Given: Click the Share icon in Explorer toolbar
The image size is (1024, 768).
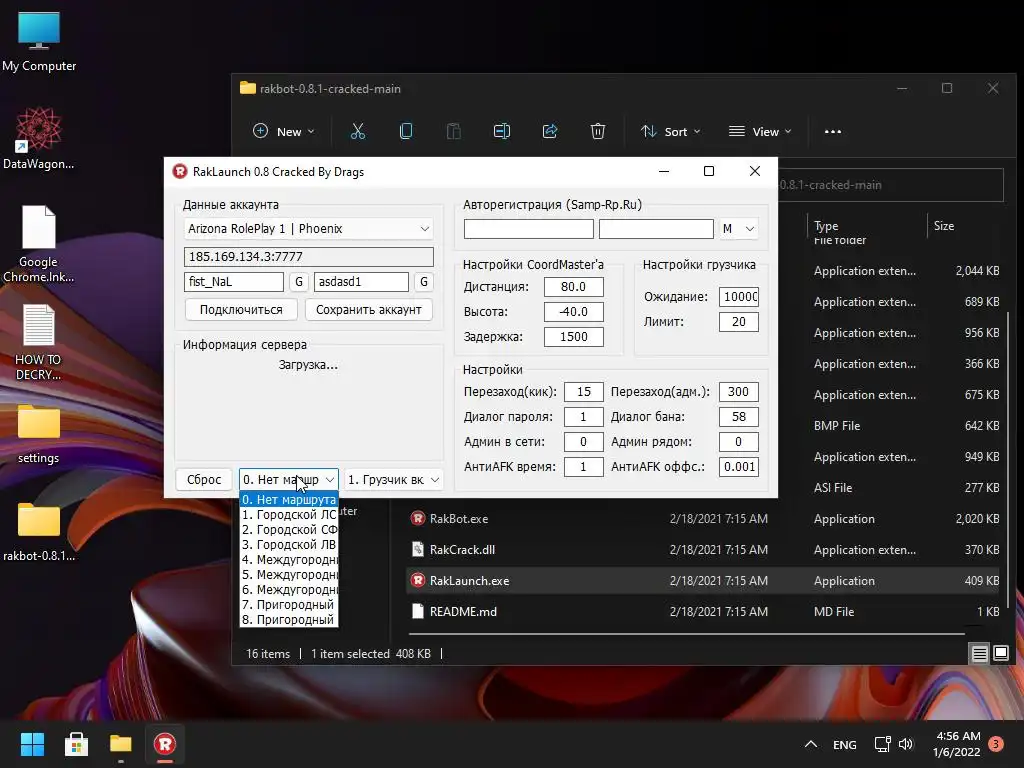Looking at the screenshot, I should pyautogui.click(x=550, y=131).
